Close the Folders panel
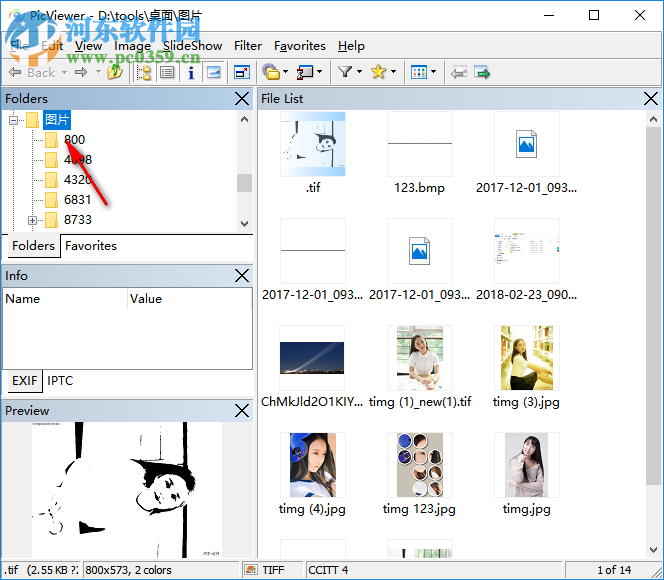This screenshot has width=664, height=580. pyautogui.click(x=242, y=99)
